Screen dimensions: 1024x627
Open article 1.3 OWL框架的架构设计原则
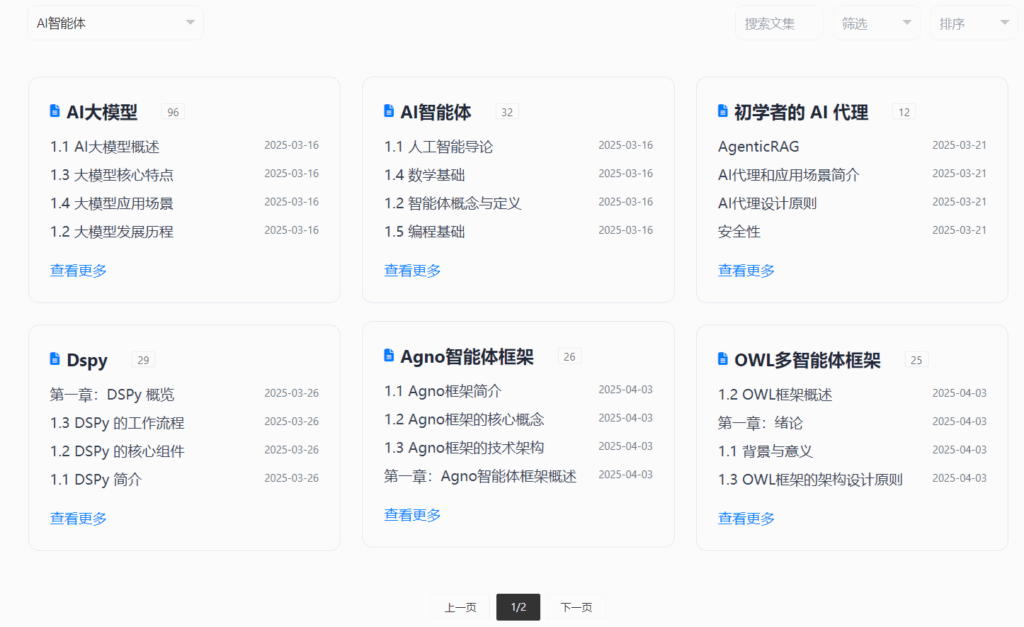[810, 479]
